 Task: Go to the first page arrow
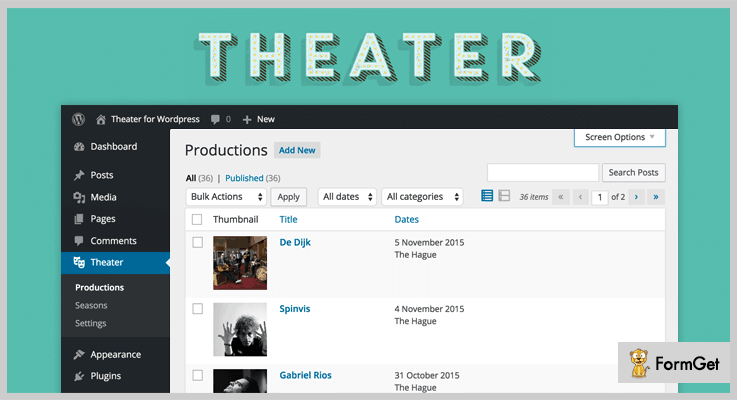561,197
